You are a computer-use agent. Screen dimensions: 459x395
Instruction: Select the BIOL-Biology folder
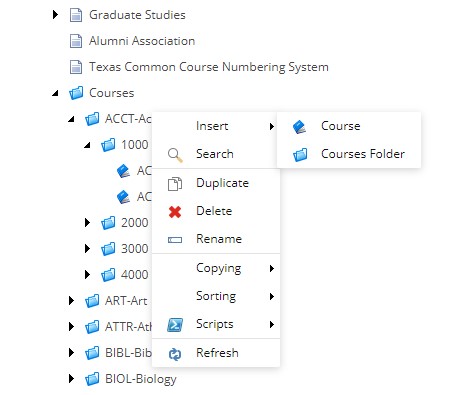[141, 379]
